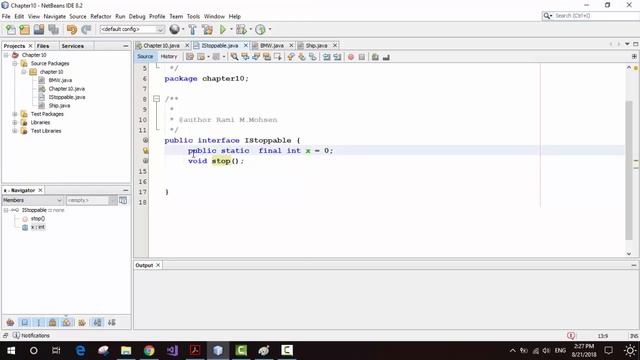This screenshot has width=640, height=360.
Task: Collapse the Javadoc comment fold at line 8
Action: (156, 99)
